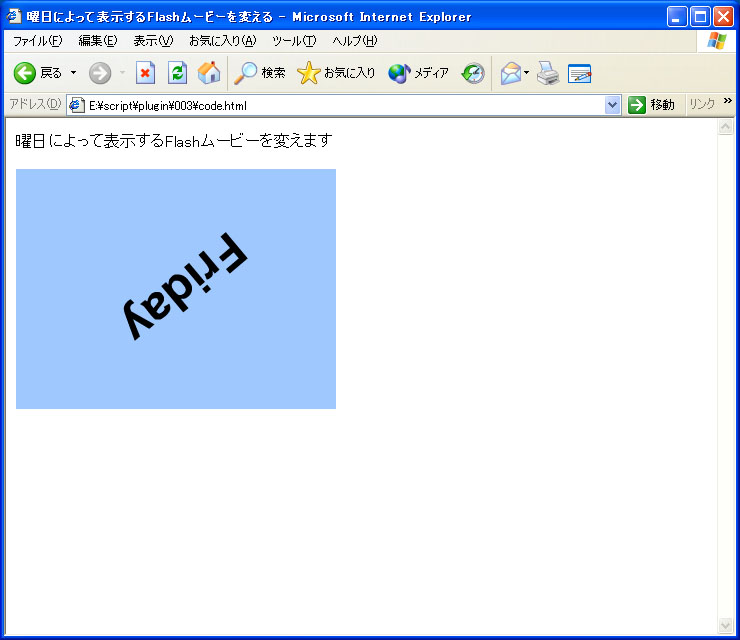Screen dimensions: 740x640
Task: Click the scrollbar up arrow
Action: click(x=725, y=126)
